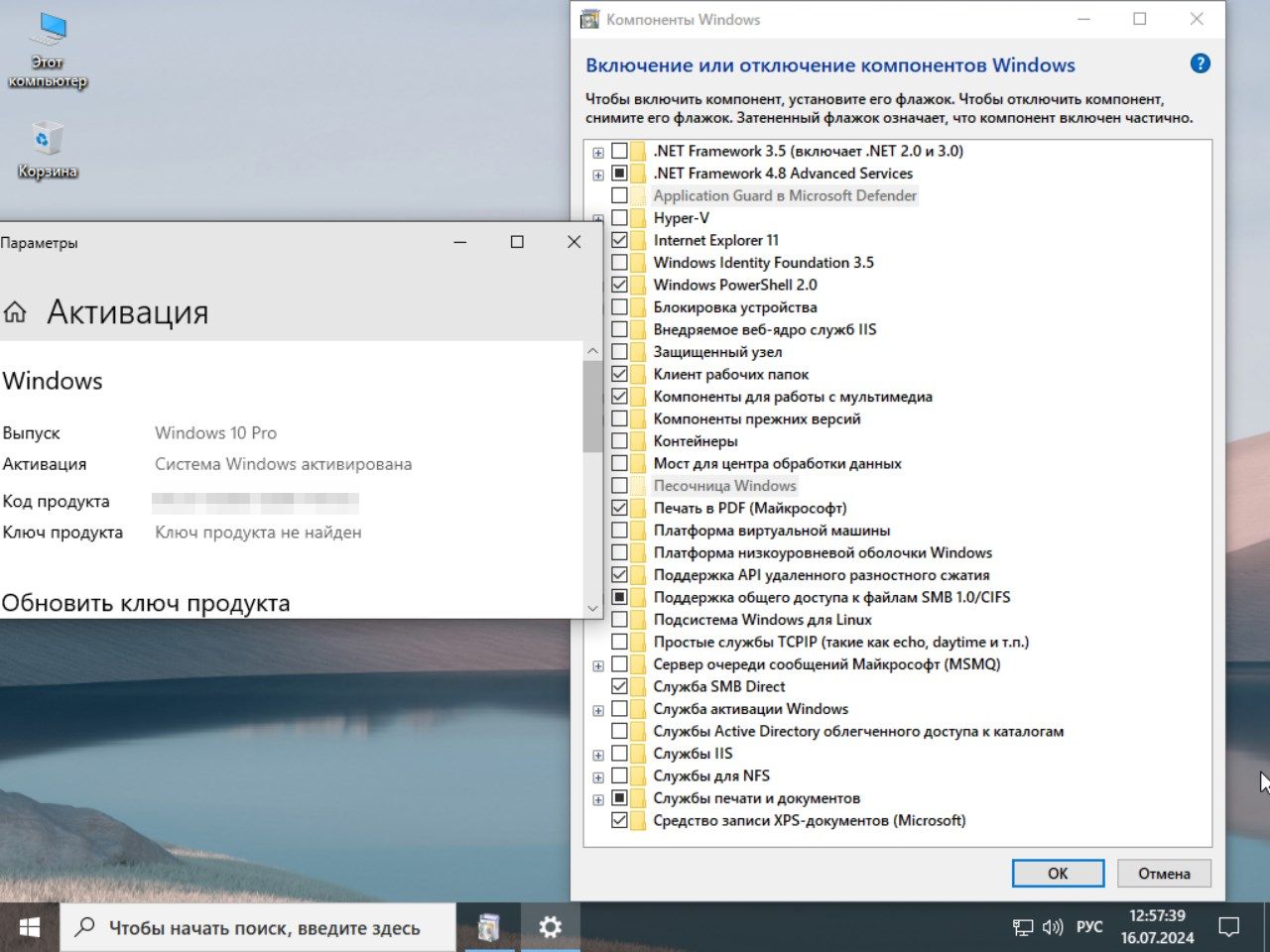1270x952 pixels.
Task: Click the Компоненты Windows title bar icon
Action: click(x=589, y=19)
